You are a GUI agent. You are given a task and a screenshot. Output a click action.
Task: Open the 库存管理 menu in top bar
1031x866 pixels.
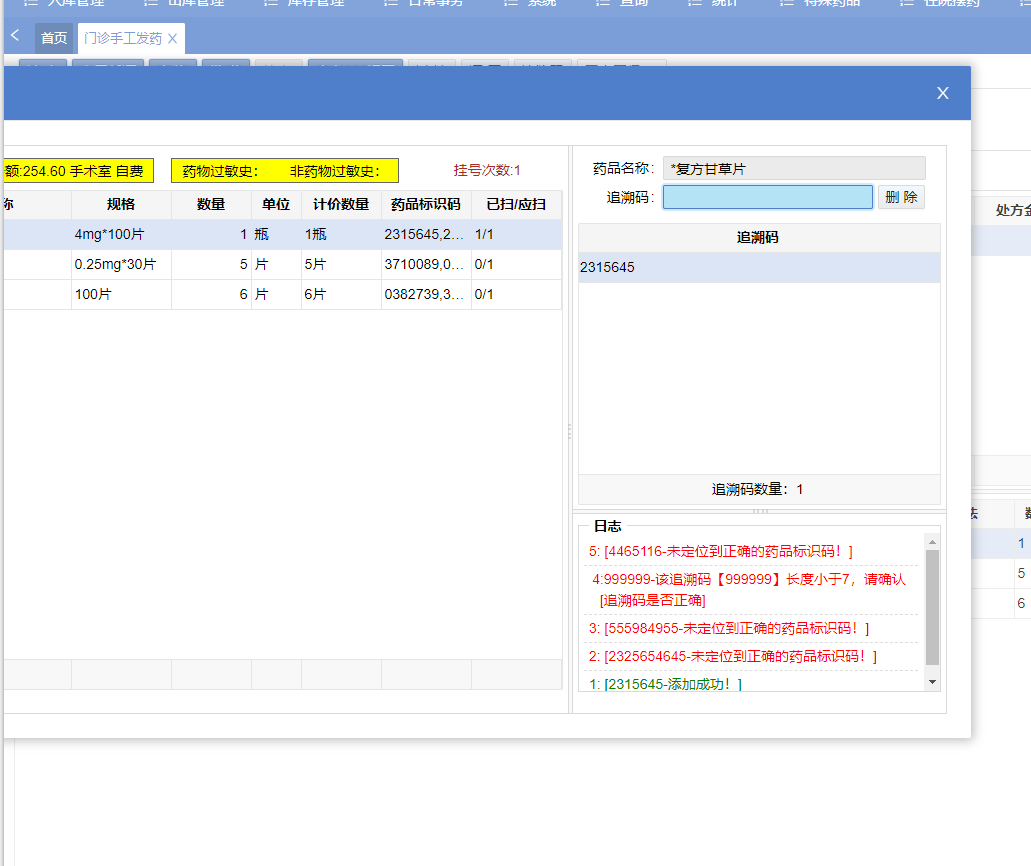(x=304, y=3)
